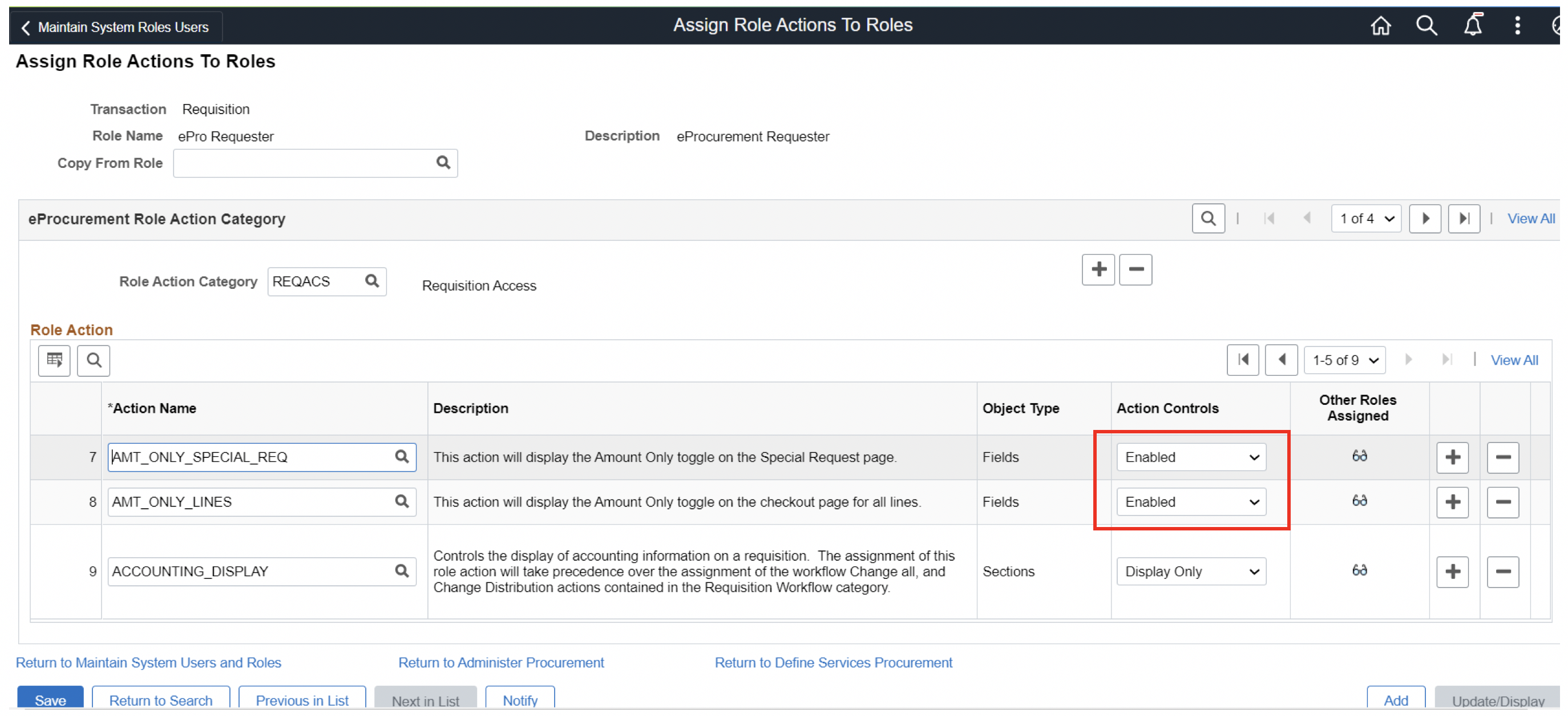1568x716 pixels.
Task: View other roles for AMT_ONLY_LINES glasses icon
Action: tap(1359, 502)
